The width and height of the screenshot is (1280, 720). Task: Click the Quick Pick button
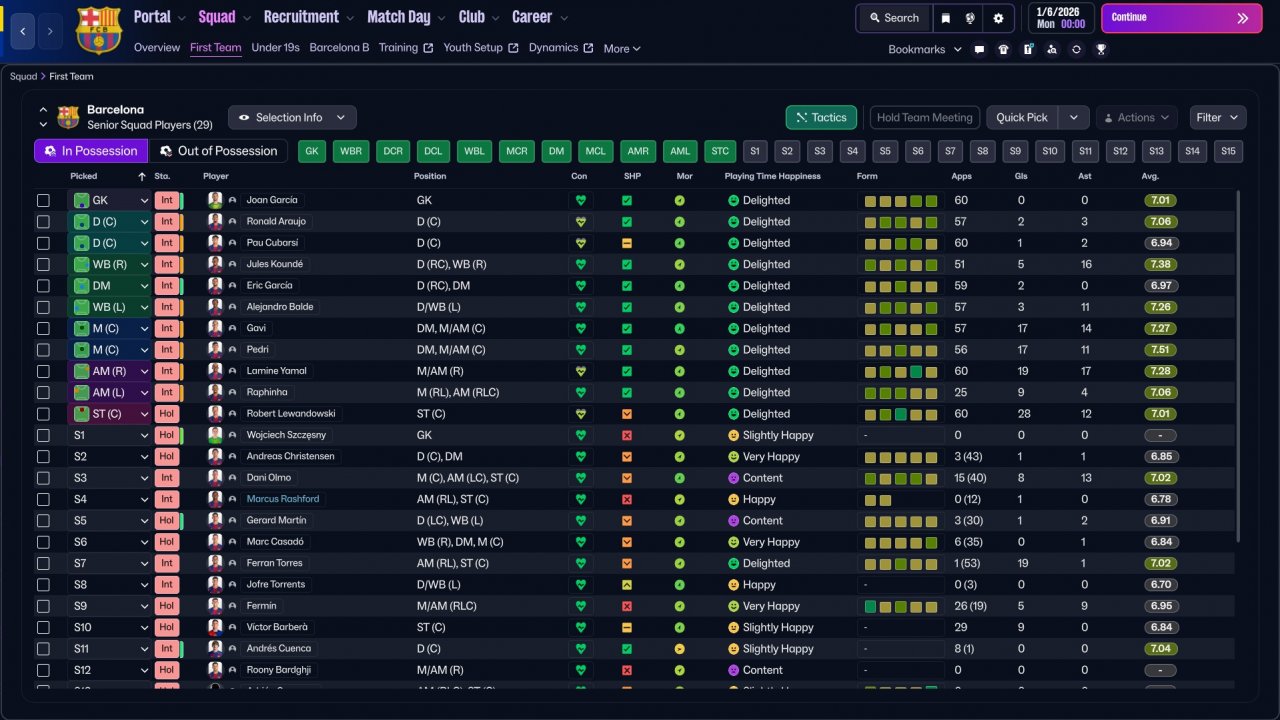pyautogui.click(x=1022, y=117)
